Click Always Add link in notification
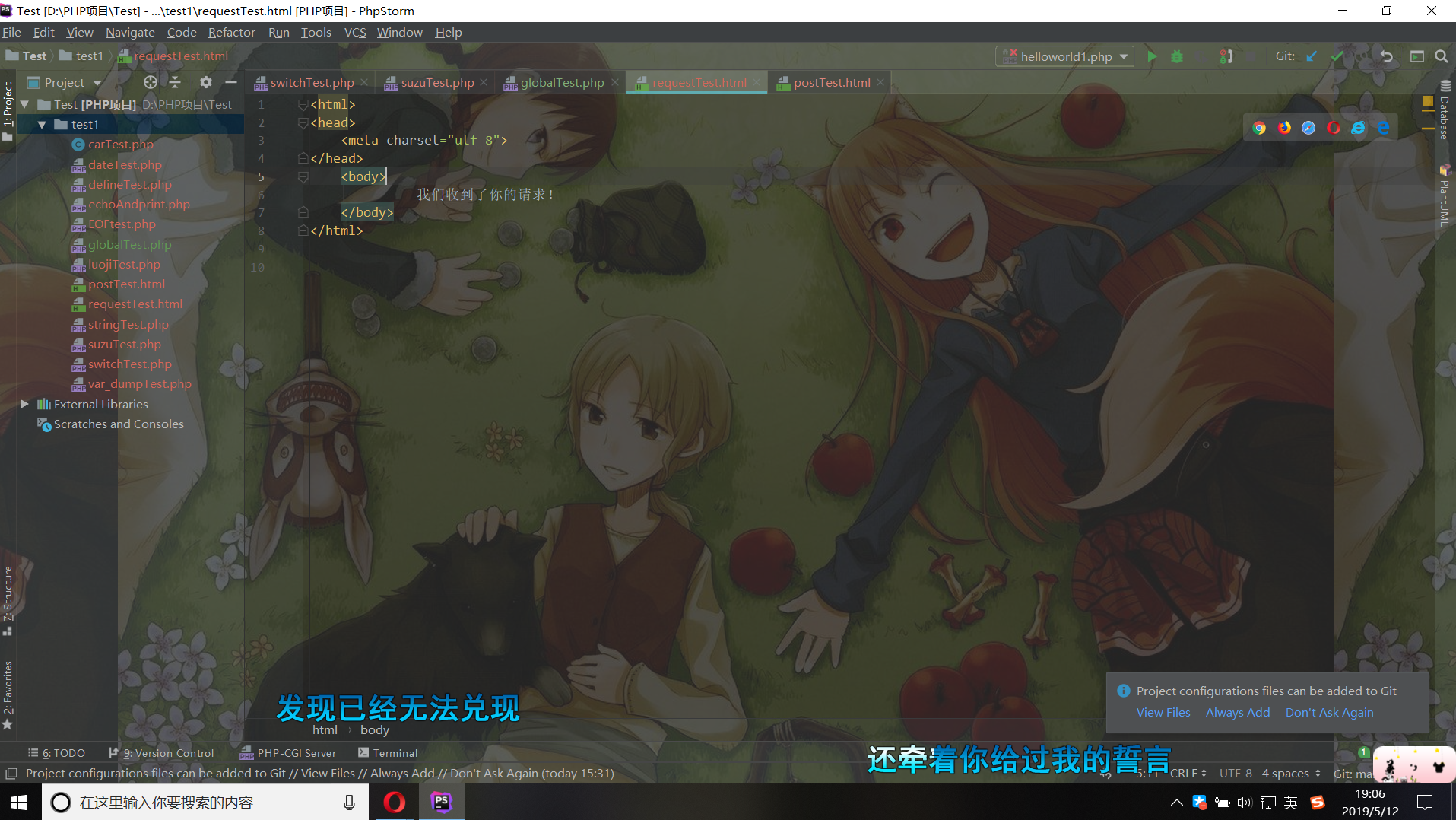Screen dimensions: 1456x820 click(x=1237, y=712)
